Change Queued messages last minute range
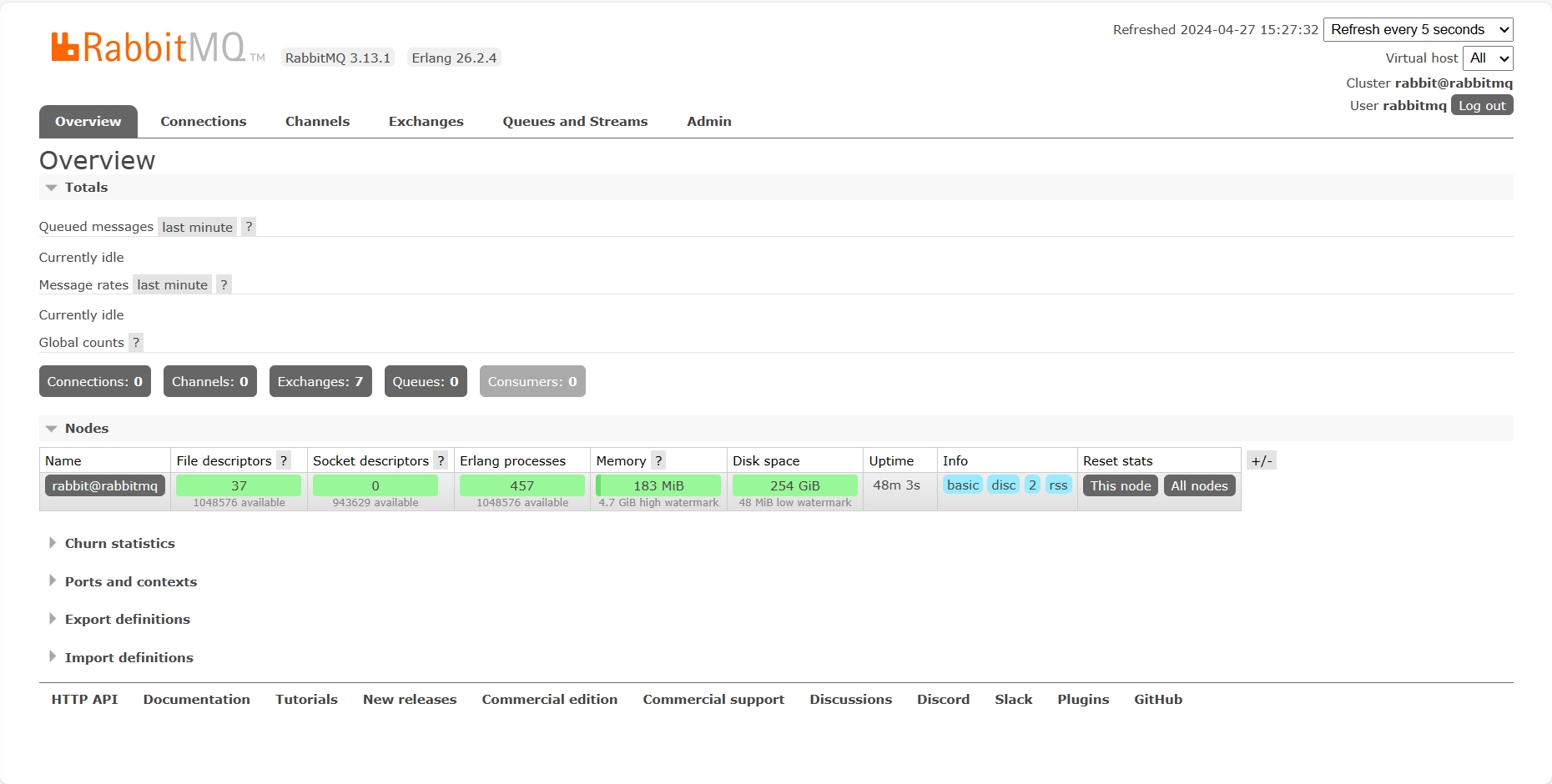This screenshot has height=784, width=1552. (x=197, y=227)
